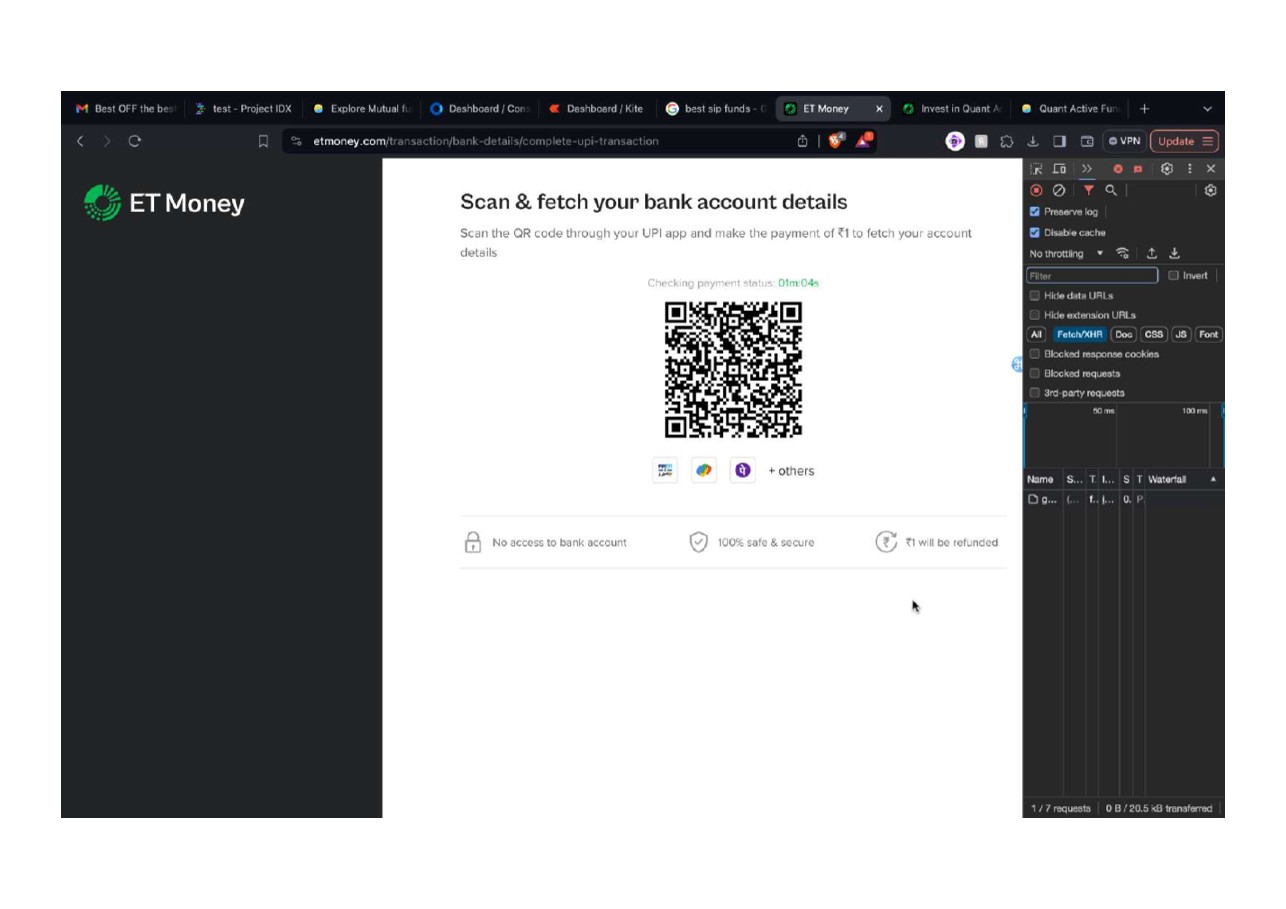Switch to test - Project IDX tab

pyautogui.click(x=243, y=109)
